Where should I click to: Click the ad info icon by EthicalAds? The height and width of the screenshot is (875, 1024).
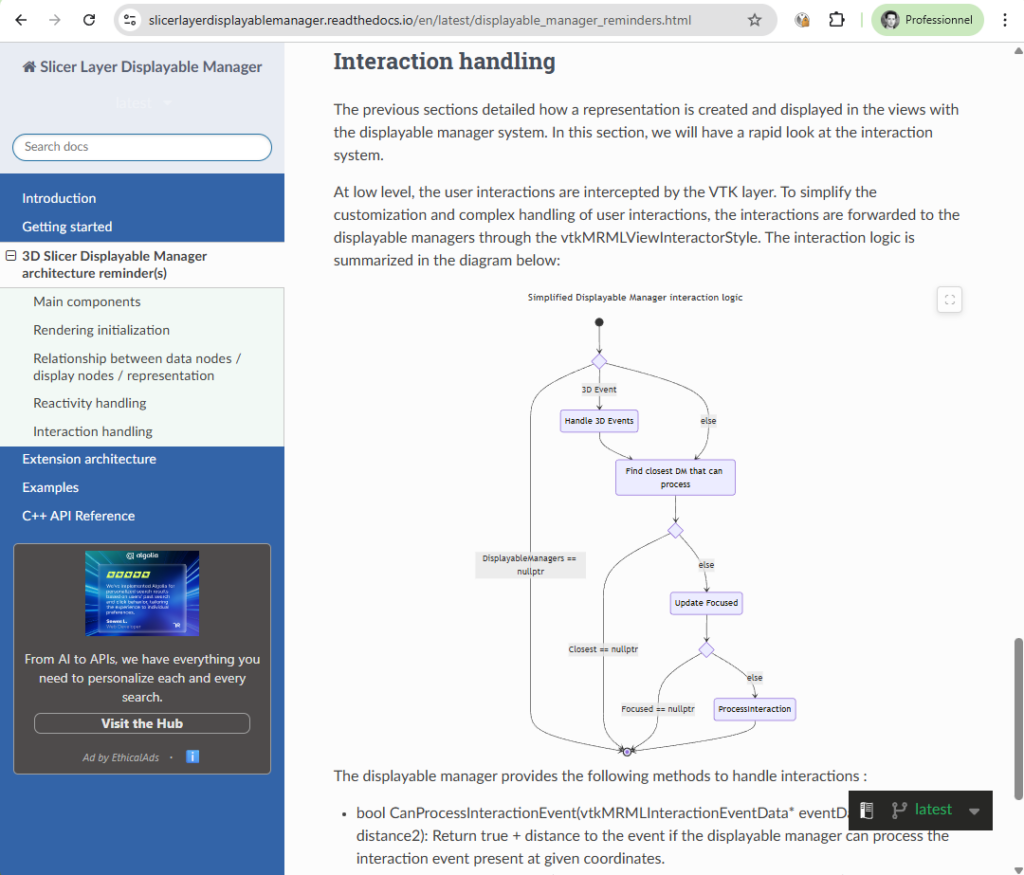tap(193, 756)
